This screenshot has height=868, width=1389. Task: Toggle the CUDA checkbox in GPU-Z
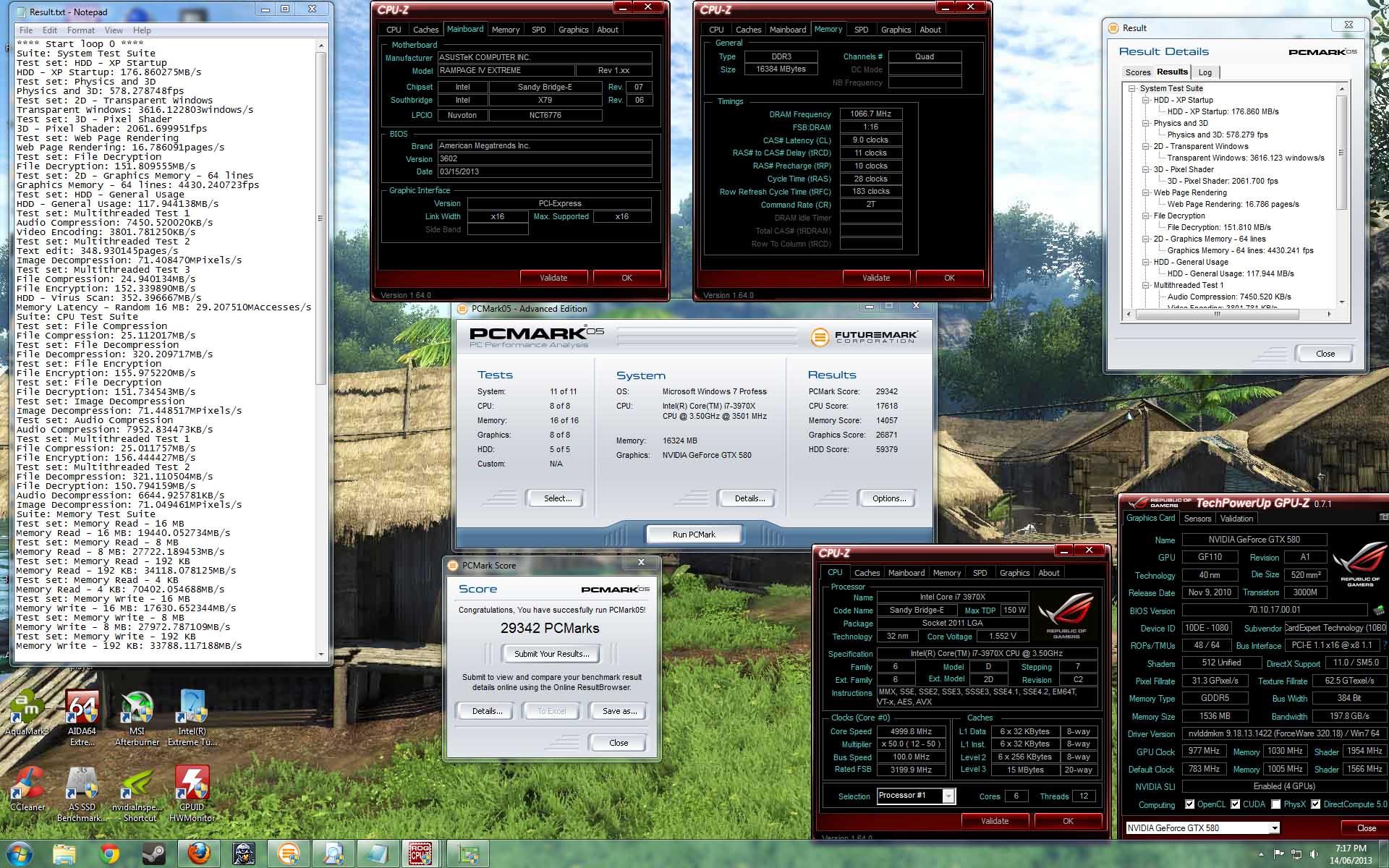point(1235,804)
